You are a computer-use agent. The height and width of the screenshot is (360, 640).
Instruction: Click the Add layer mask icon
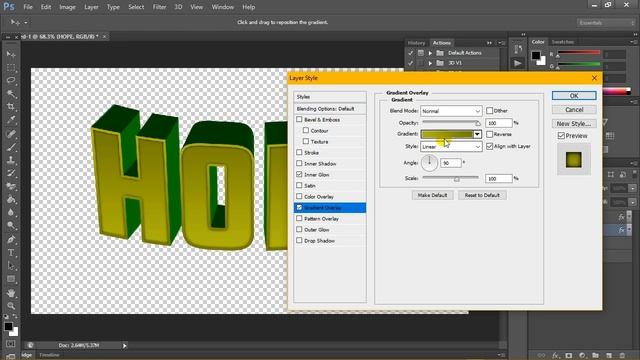[x=569, y=356]
